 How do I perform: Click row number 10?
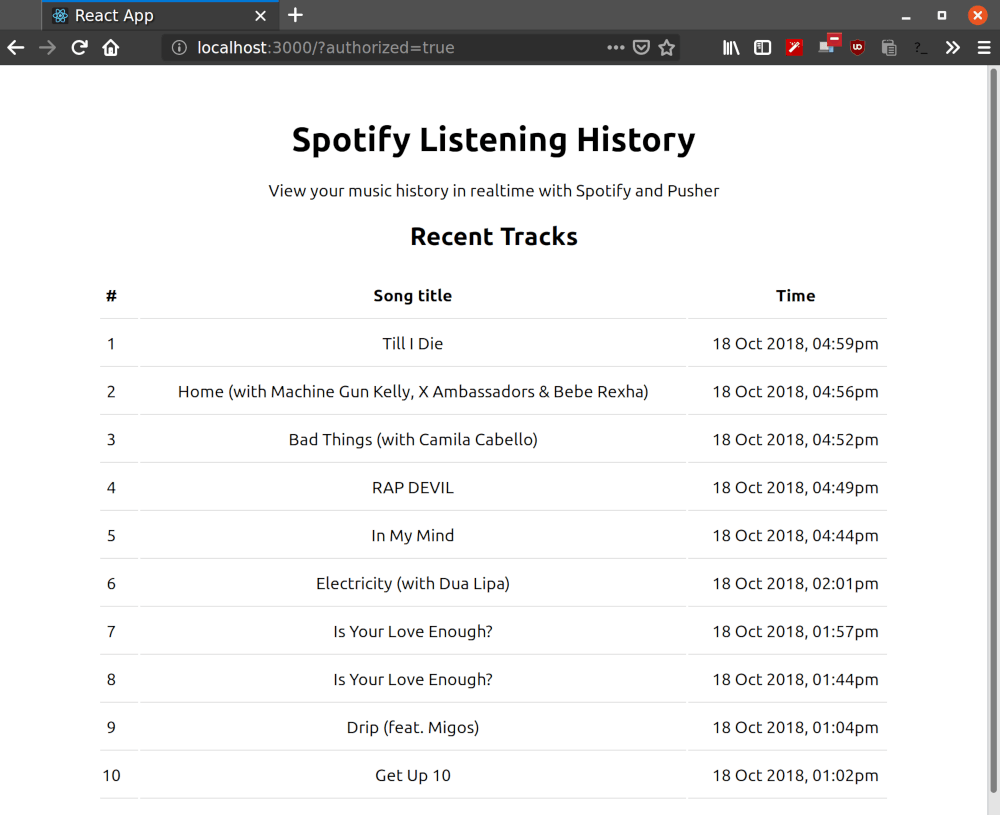pyautogui.click(x=112, y=775)
